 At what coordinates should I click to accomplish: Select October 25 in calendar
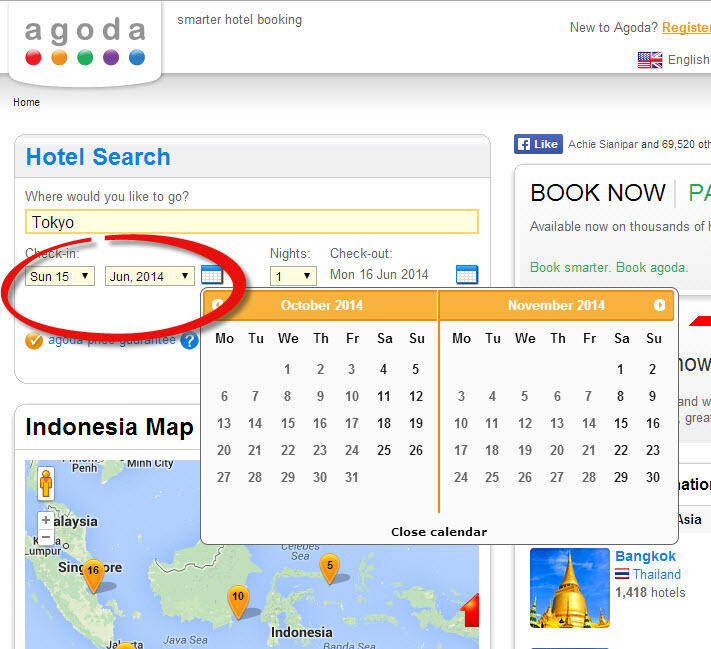(384, 450)
